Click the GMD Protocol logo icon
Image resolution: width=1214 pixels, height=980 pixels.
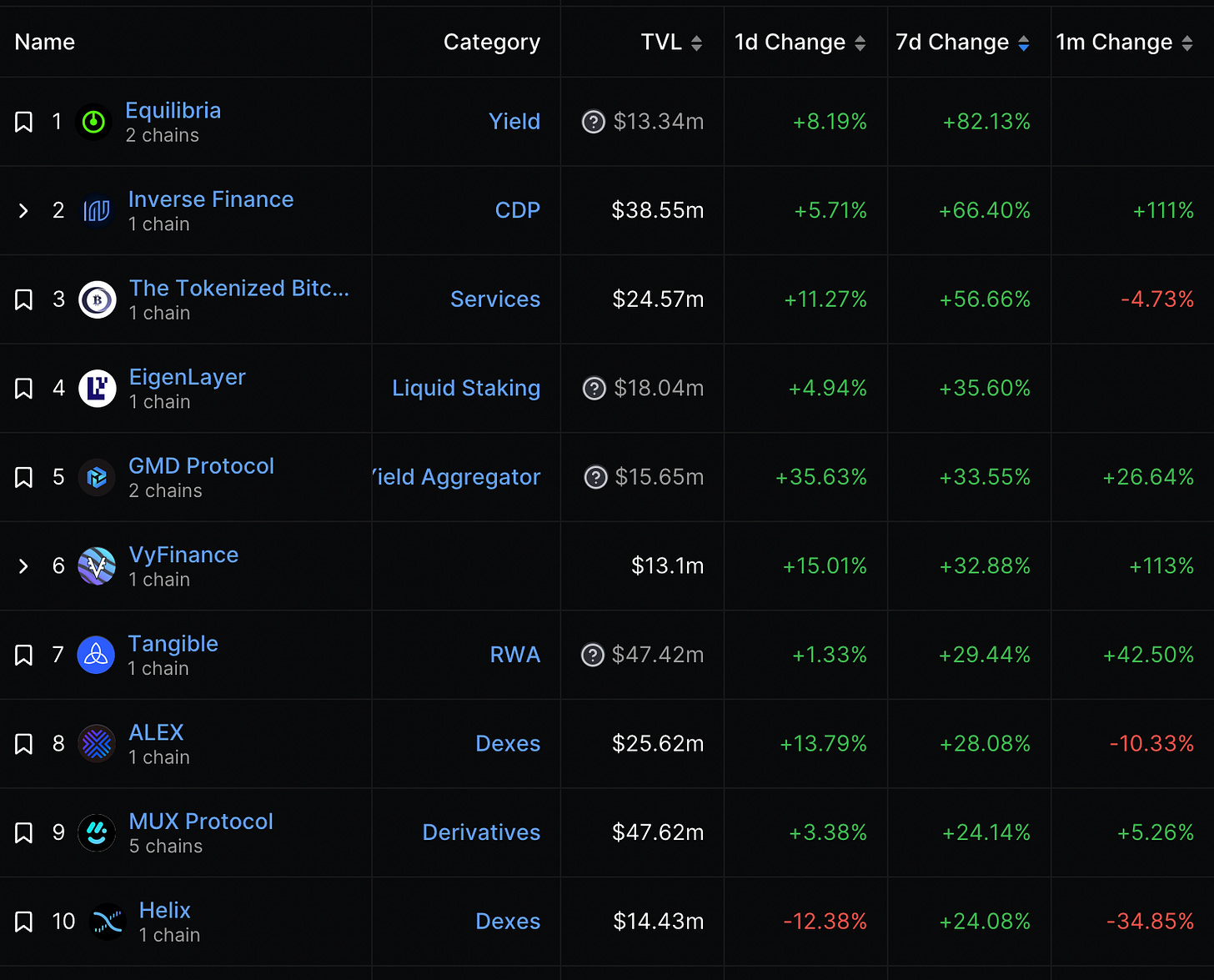97,477
